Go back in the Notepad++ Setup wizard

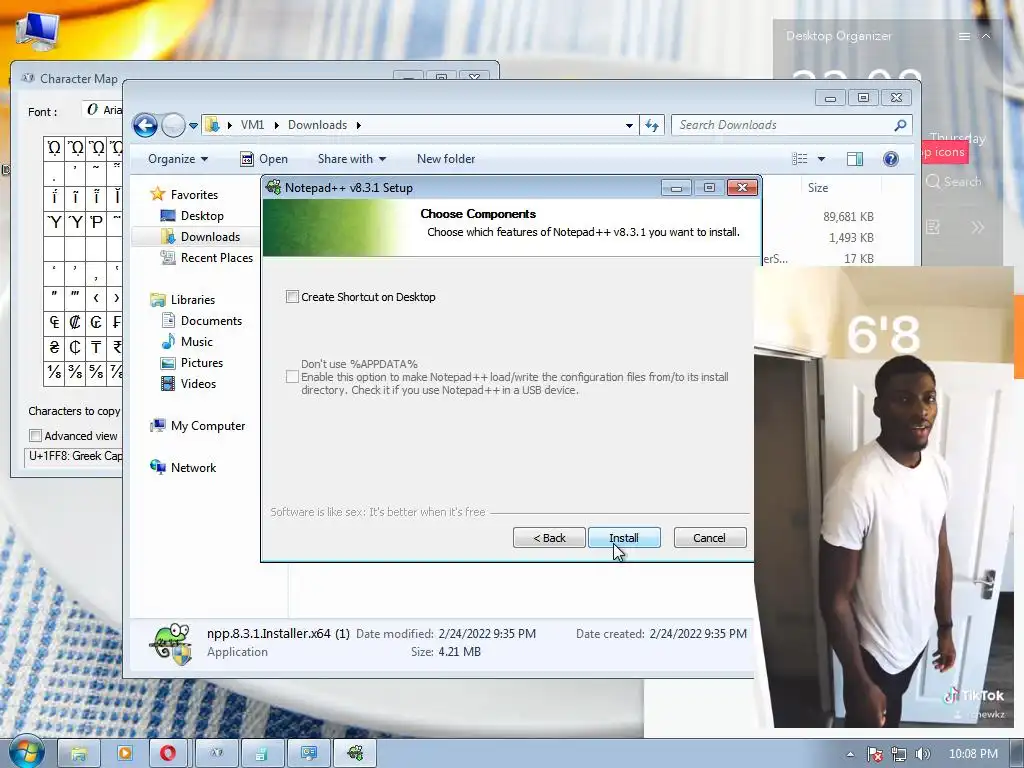pyautogui.click(x=549, y=537)
